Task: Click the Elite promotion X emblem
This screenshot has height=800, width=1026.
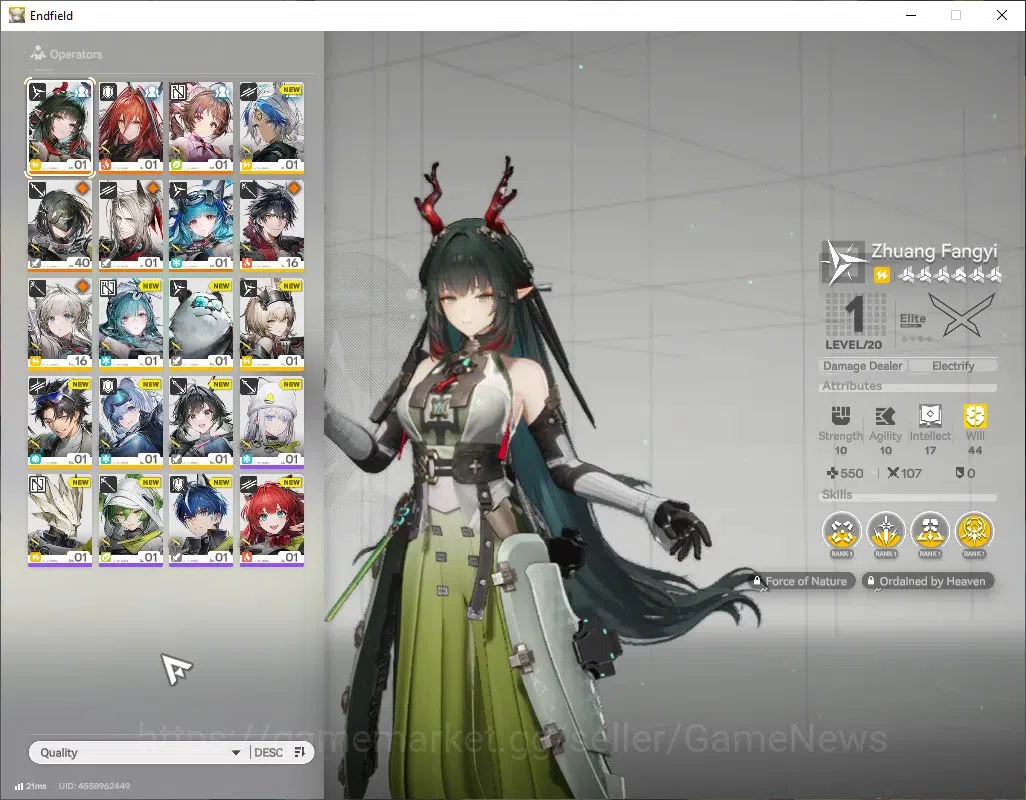Action: [x=961, y=315]
